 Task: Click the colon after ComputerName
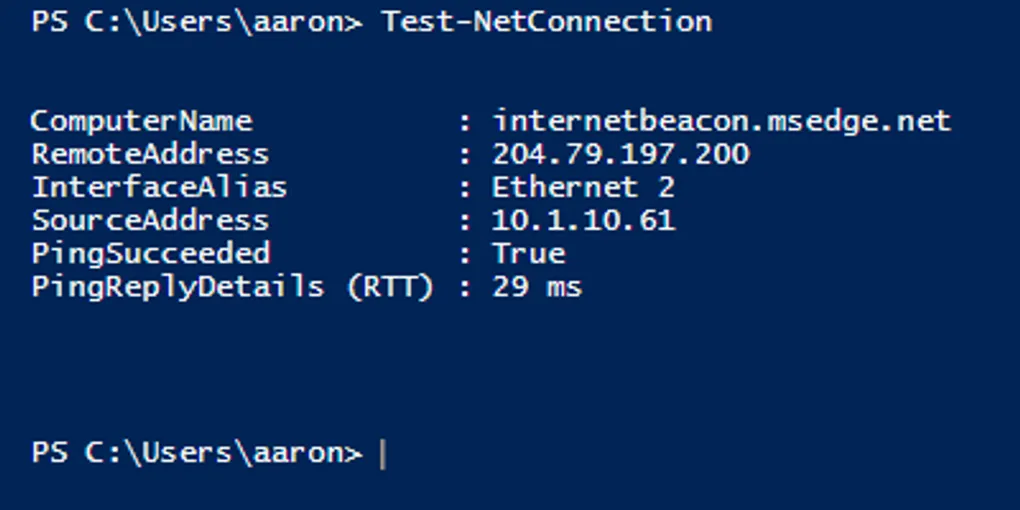click(x=464, y=123)
